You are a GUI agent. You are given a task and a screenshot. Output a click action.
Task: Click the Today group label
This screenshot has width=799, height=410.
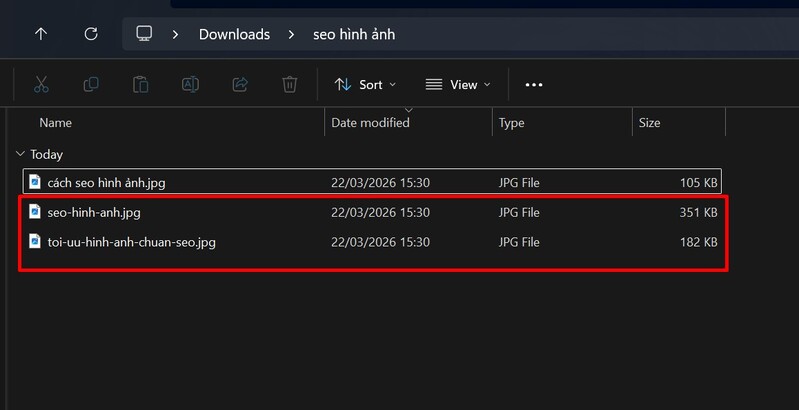[46, 154]
